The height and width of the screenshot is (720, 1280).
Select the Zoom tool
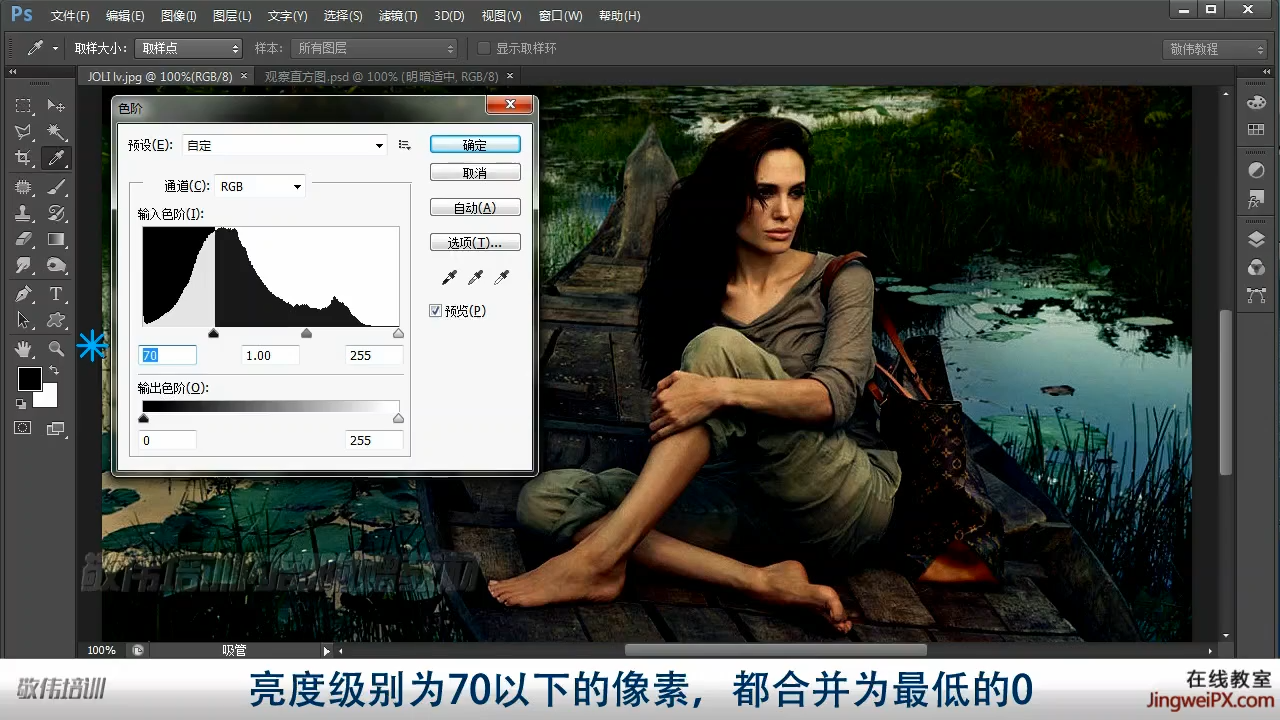(56, 349)
